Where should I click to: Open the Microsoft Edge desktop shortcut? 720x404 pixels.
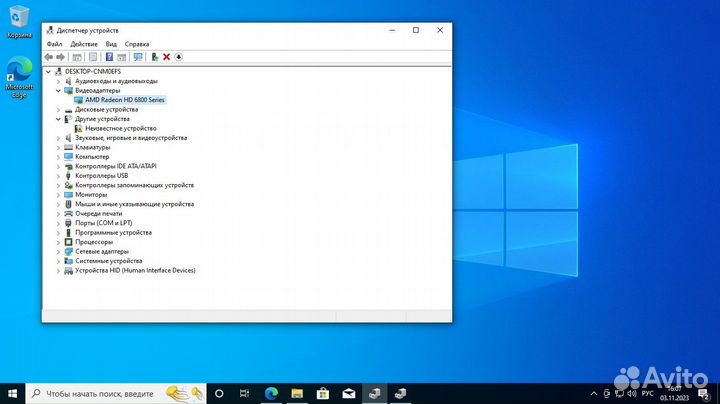[x=19, y=77]
